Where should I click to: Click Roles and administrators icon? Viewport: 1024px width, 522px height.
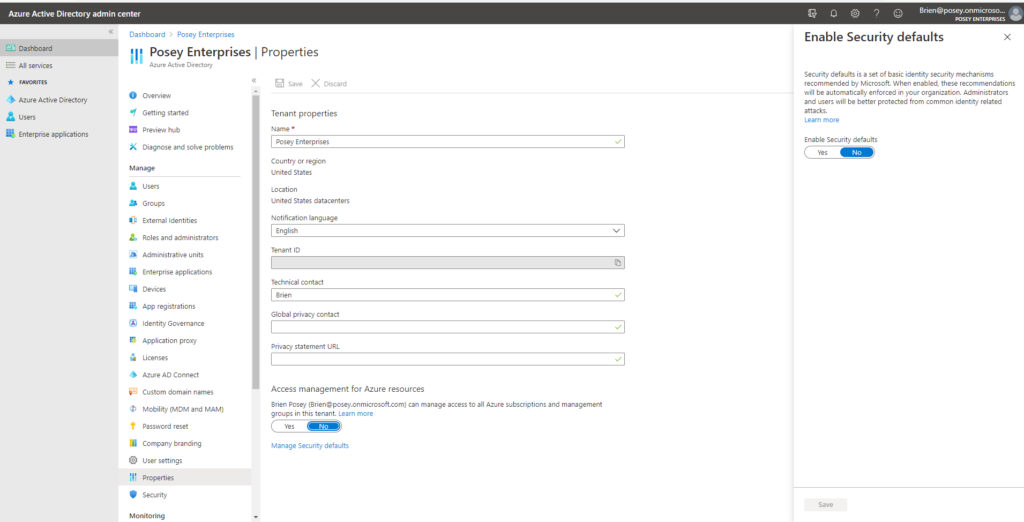tap(133, 237)
